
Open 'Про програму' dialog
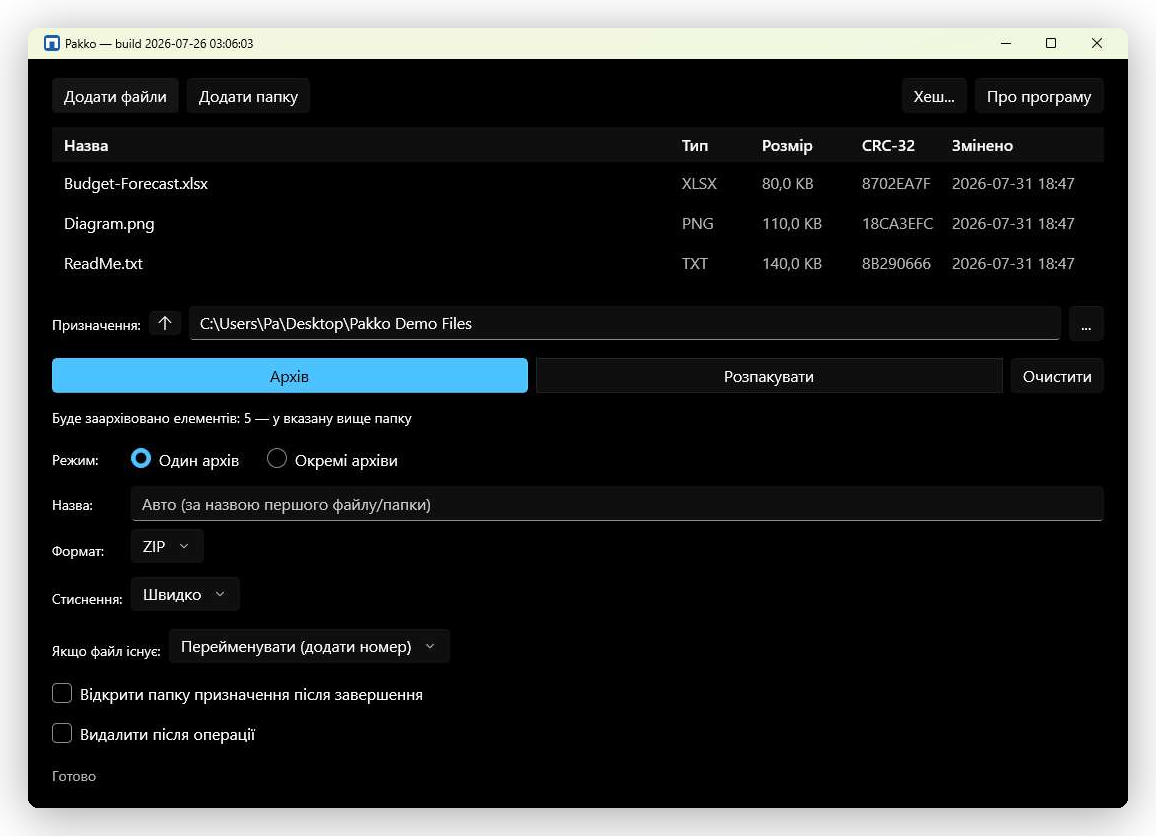click(x=1039, y=97)
